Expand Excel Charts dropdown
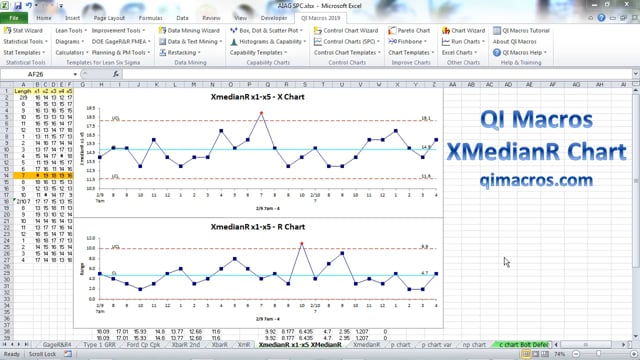The image size is (640, 360). [459, 53]
